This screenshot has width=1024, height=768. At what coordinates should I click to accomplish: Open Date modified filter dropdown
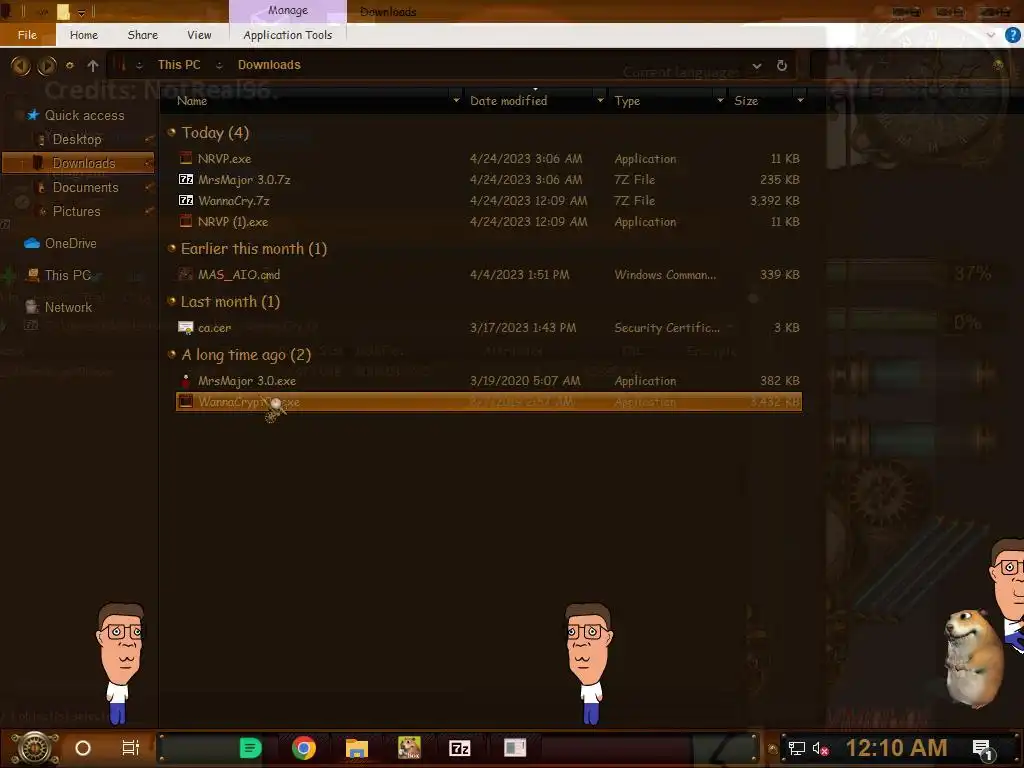click(600, 101)
